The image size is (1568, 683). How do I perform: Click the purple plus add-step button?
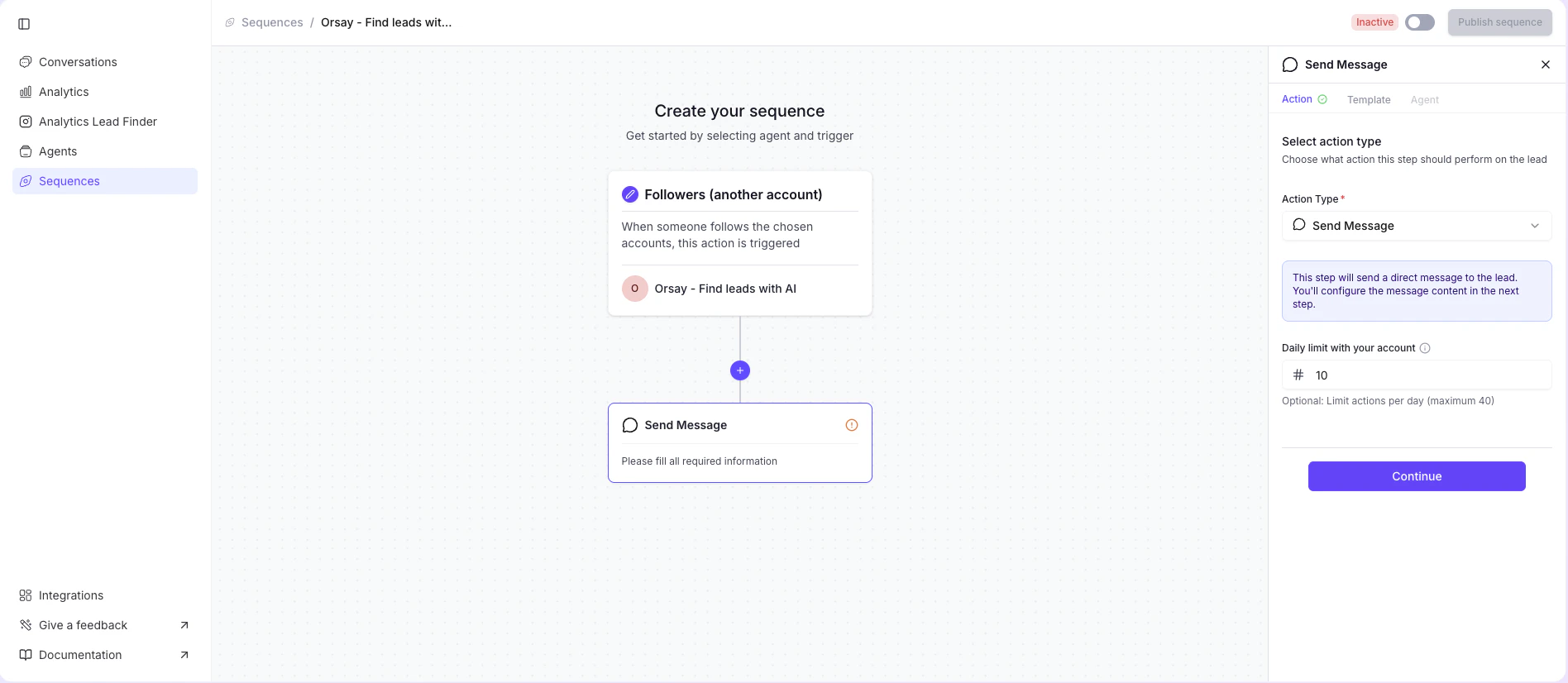(x=740, y=370)
